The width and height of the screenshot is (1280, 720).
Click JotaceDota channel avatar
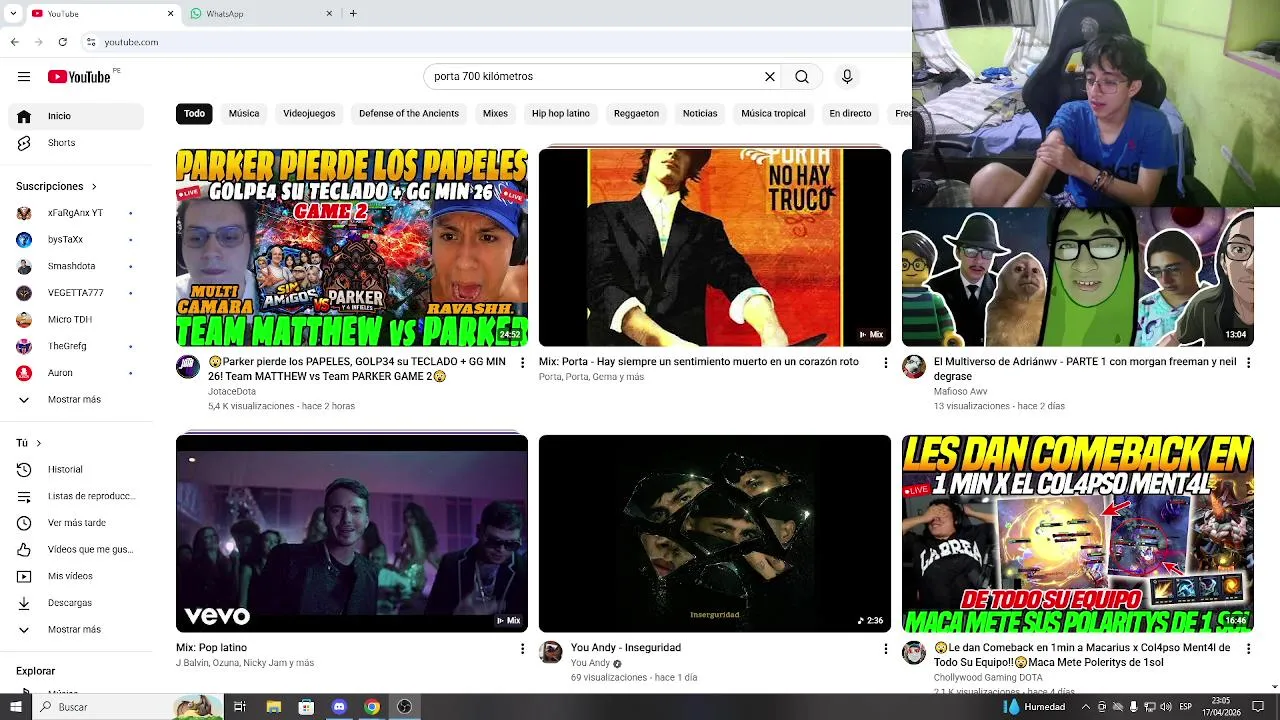coord(188,367)
